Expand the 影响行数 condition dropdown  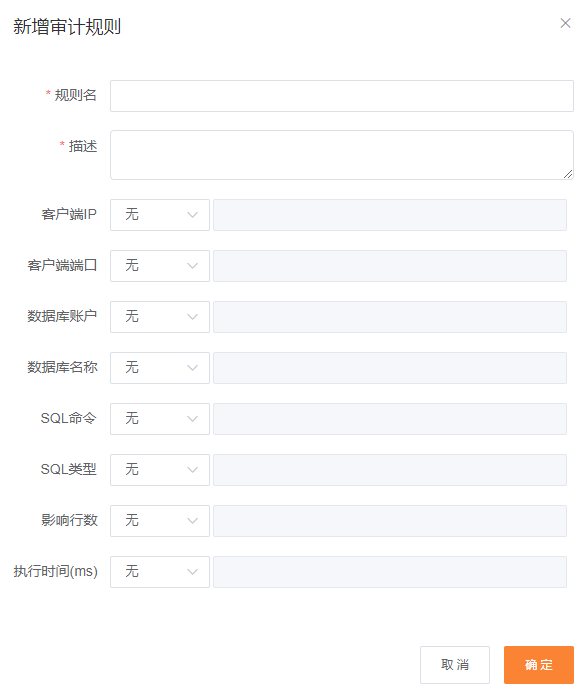pos(160,521)
